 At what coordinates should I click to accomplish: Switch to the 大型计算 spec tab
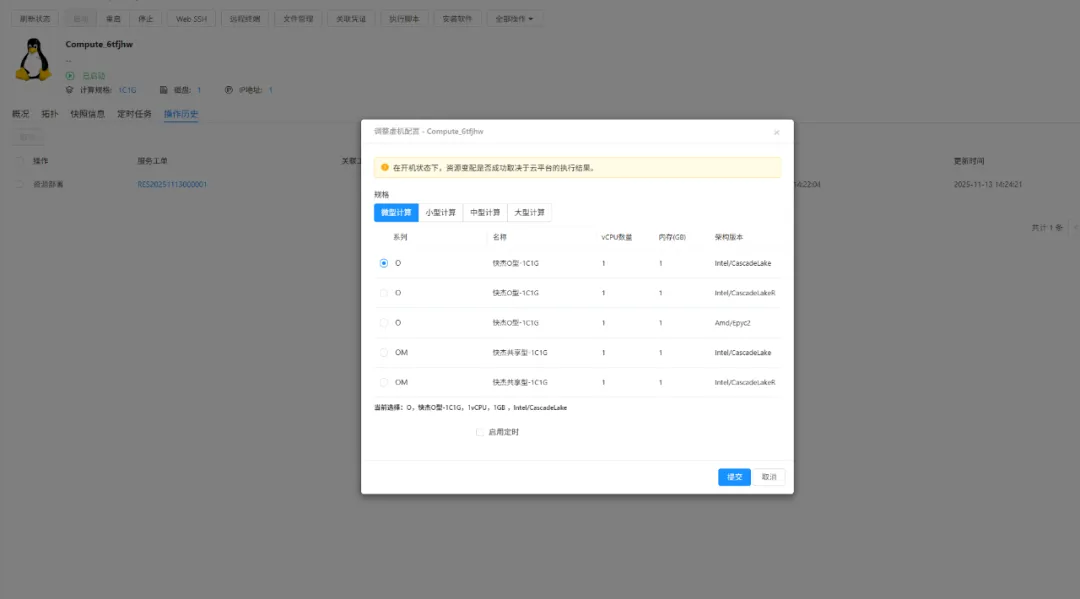(x=530, y=213)
